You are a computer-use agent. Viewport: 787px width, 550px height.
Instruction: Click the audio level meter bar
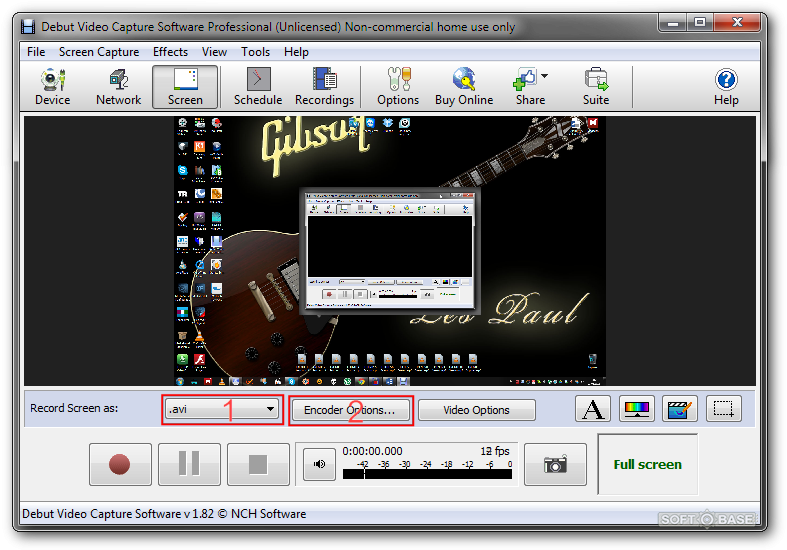coord(427,474)
